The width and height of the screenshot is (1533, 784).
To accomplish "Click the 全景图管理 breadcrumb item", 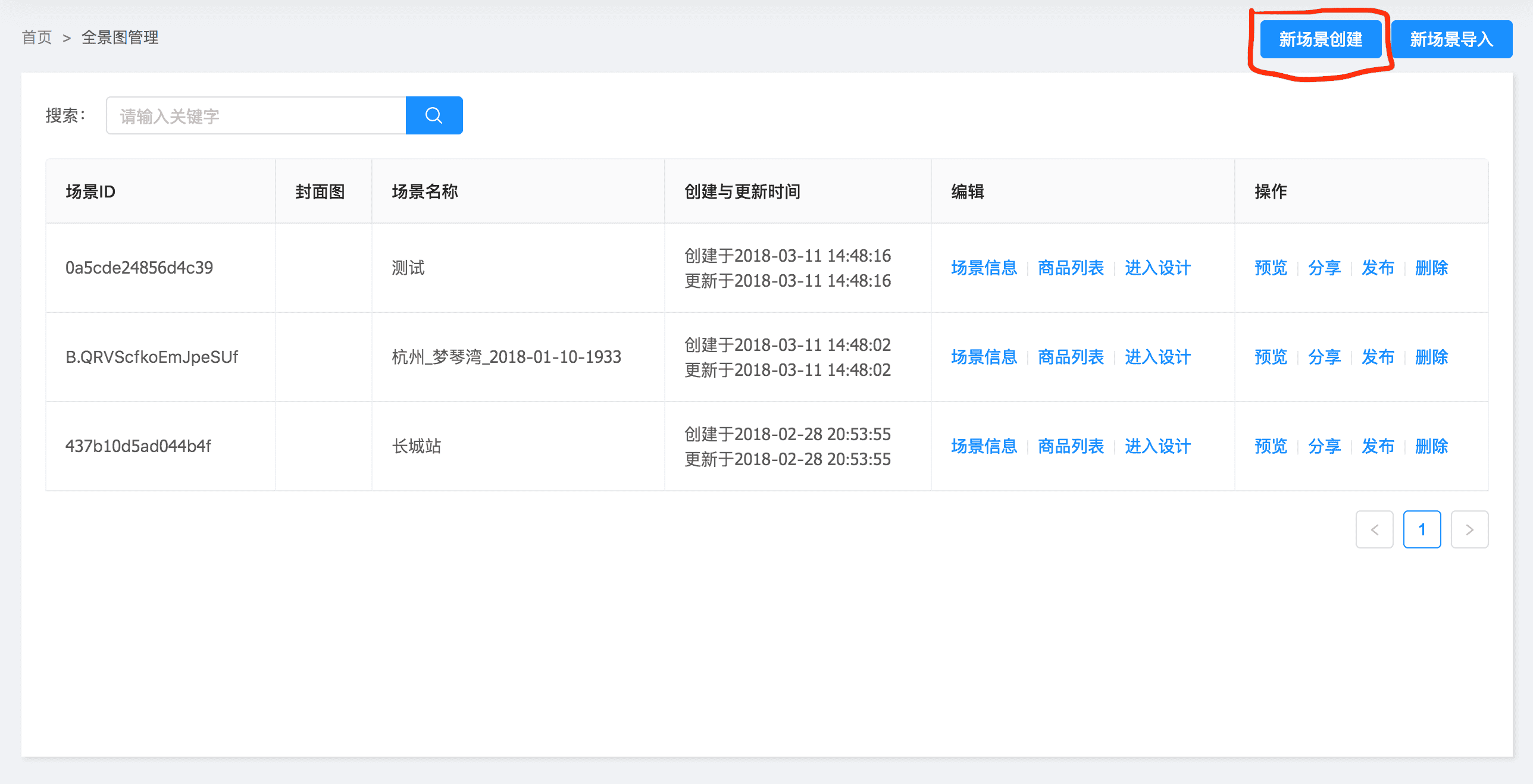I will point(120,37).
